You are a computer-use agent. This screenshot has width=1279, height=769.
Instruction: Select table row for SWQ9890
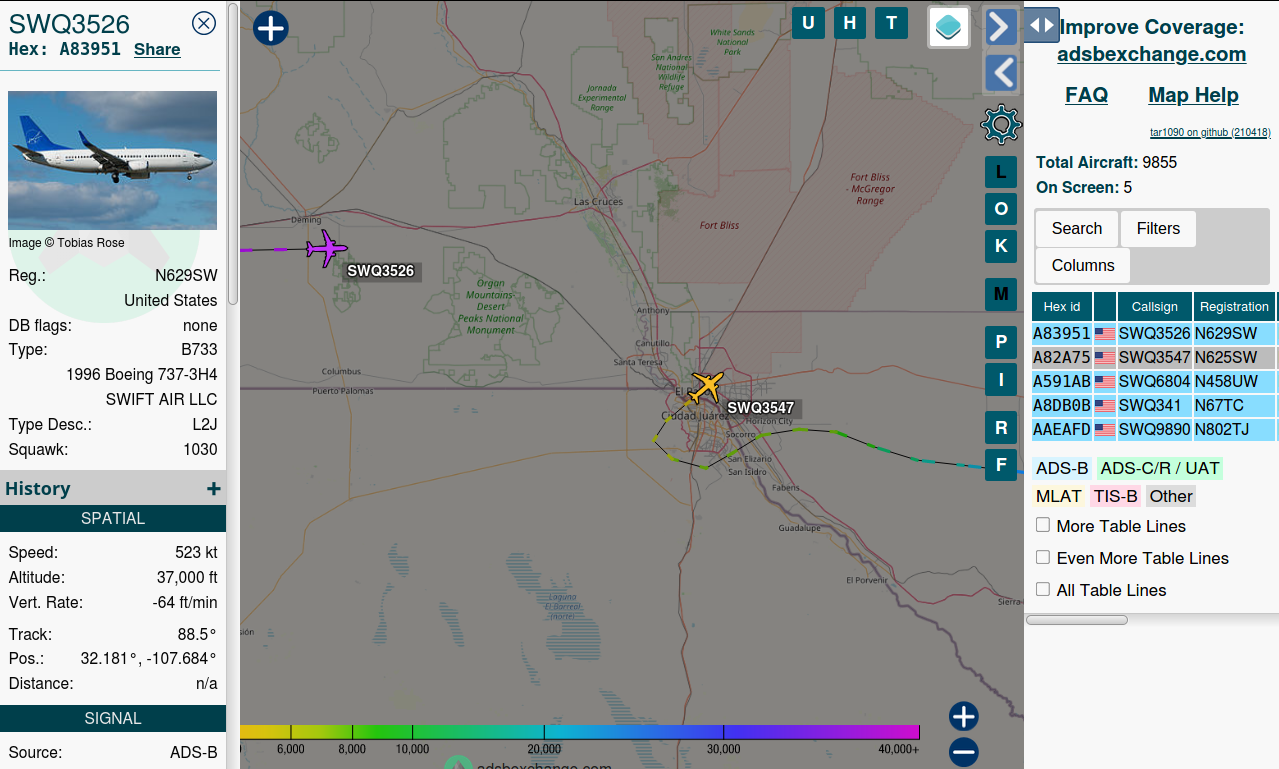tap(1155, 430)
